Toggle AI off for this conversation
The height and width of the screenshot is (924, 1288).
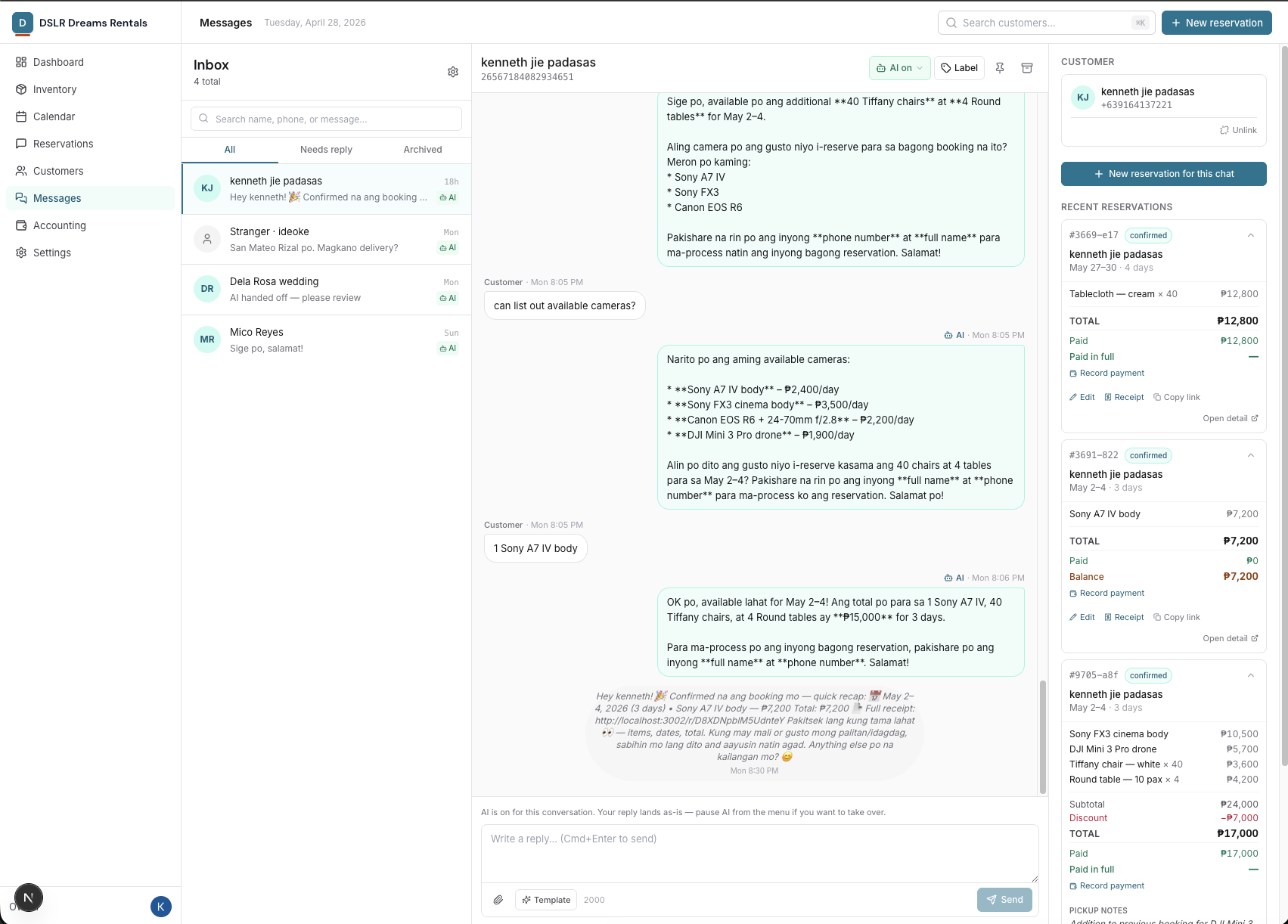click(x=899, y=68)
